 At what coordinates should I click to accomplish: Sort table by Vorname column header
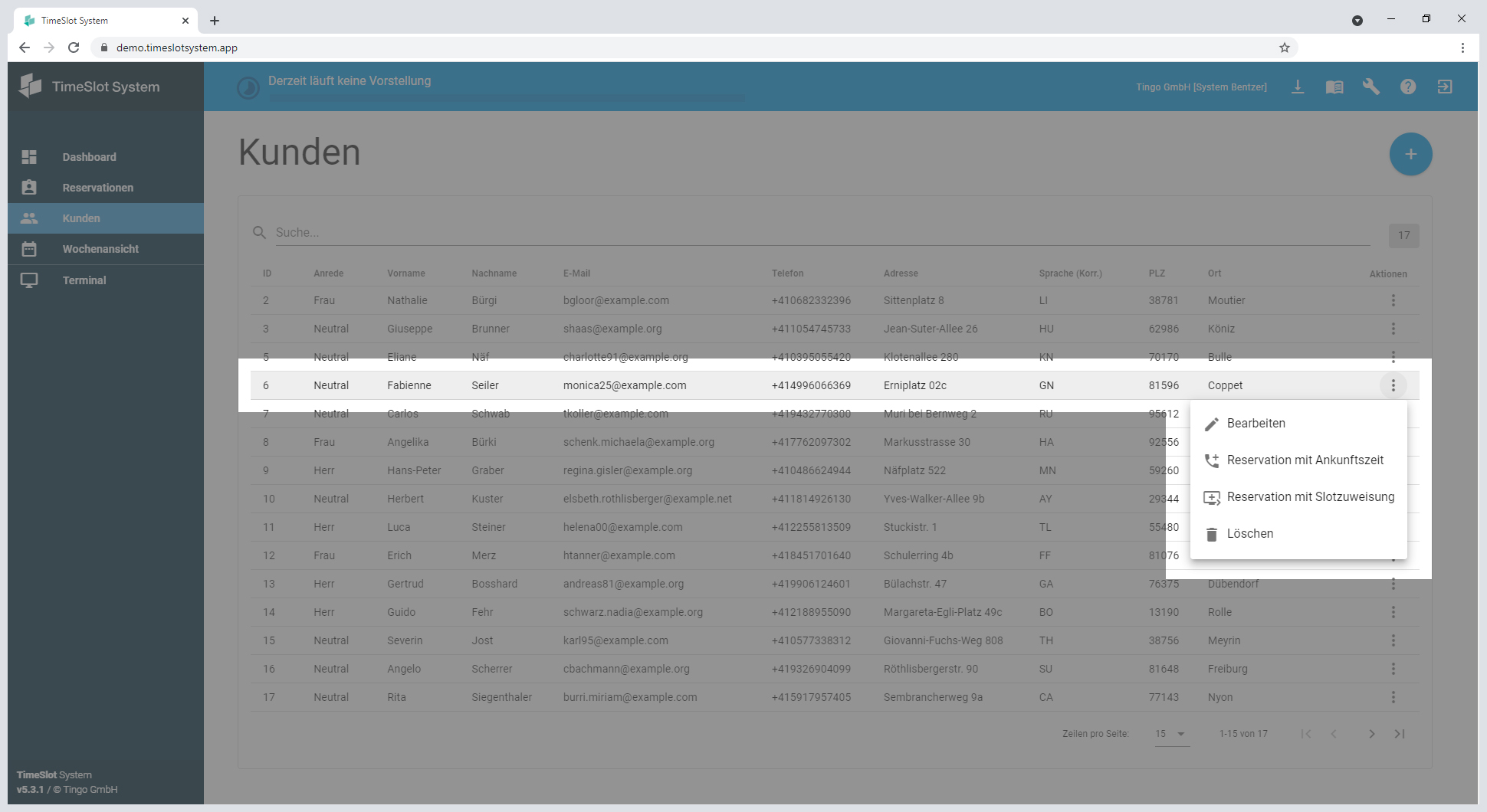coord(406,273)
